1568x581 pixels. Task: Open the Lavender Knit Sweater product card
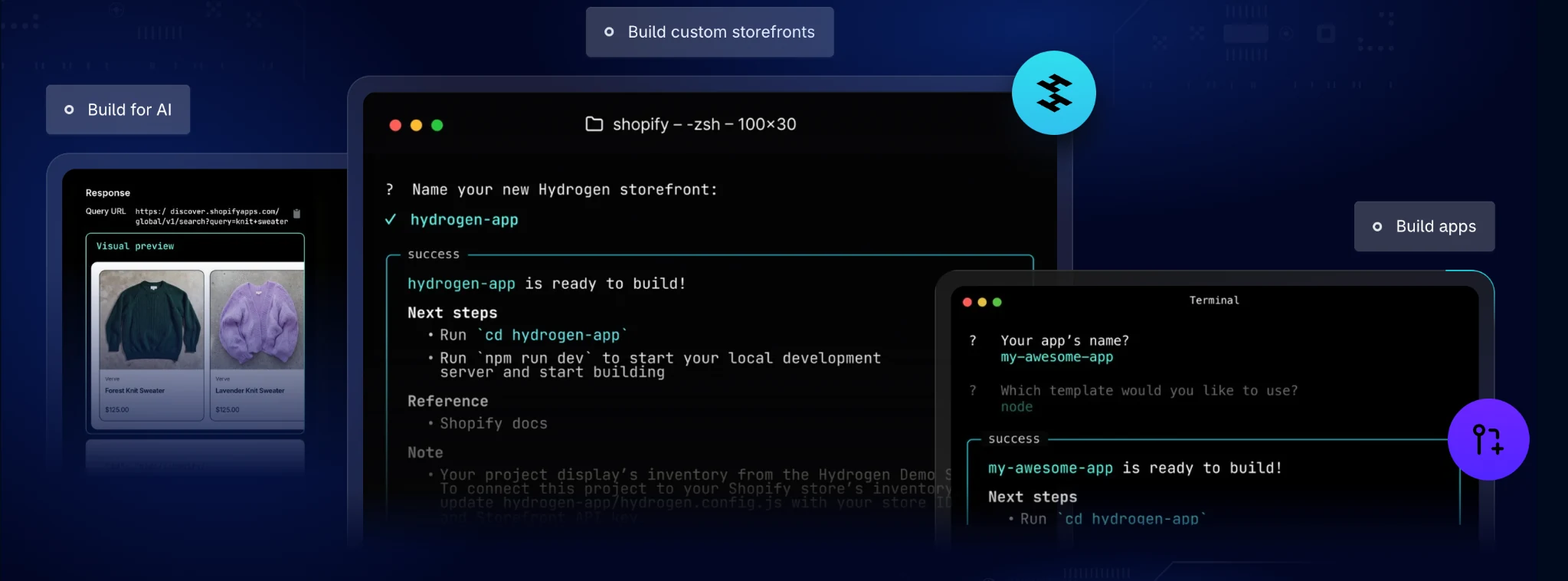coord(257,345)
